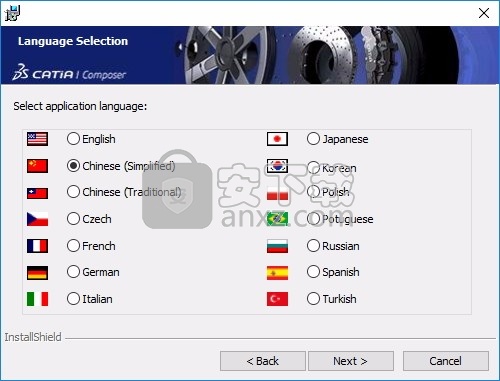Viewport: 500px width, 381px height.
Task: Click the Language Selection heading
Action: 73,41
